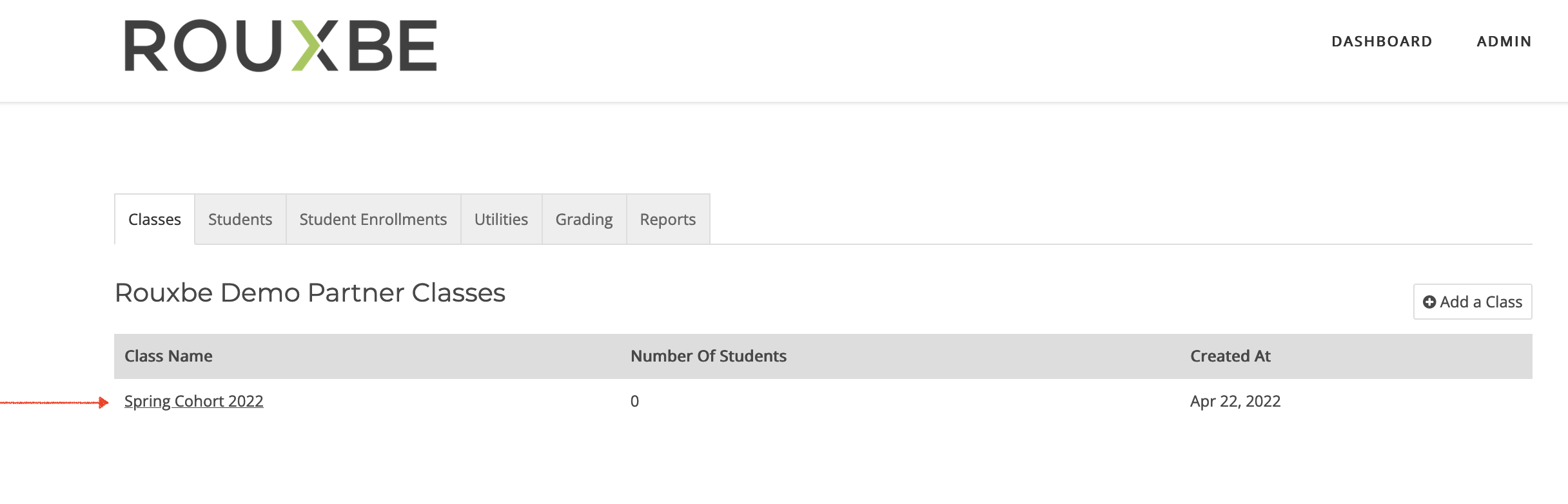Open the Student Enrollments tab
This screenshot has height=504, width=1568.
[x=373, y=219]
